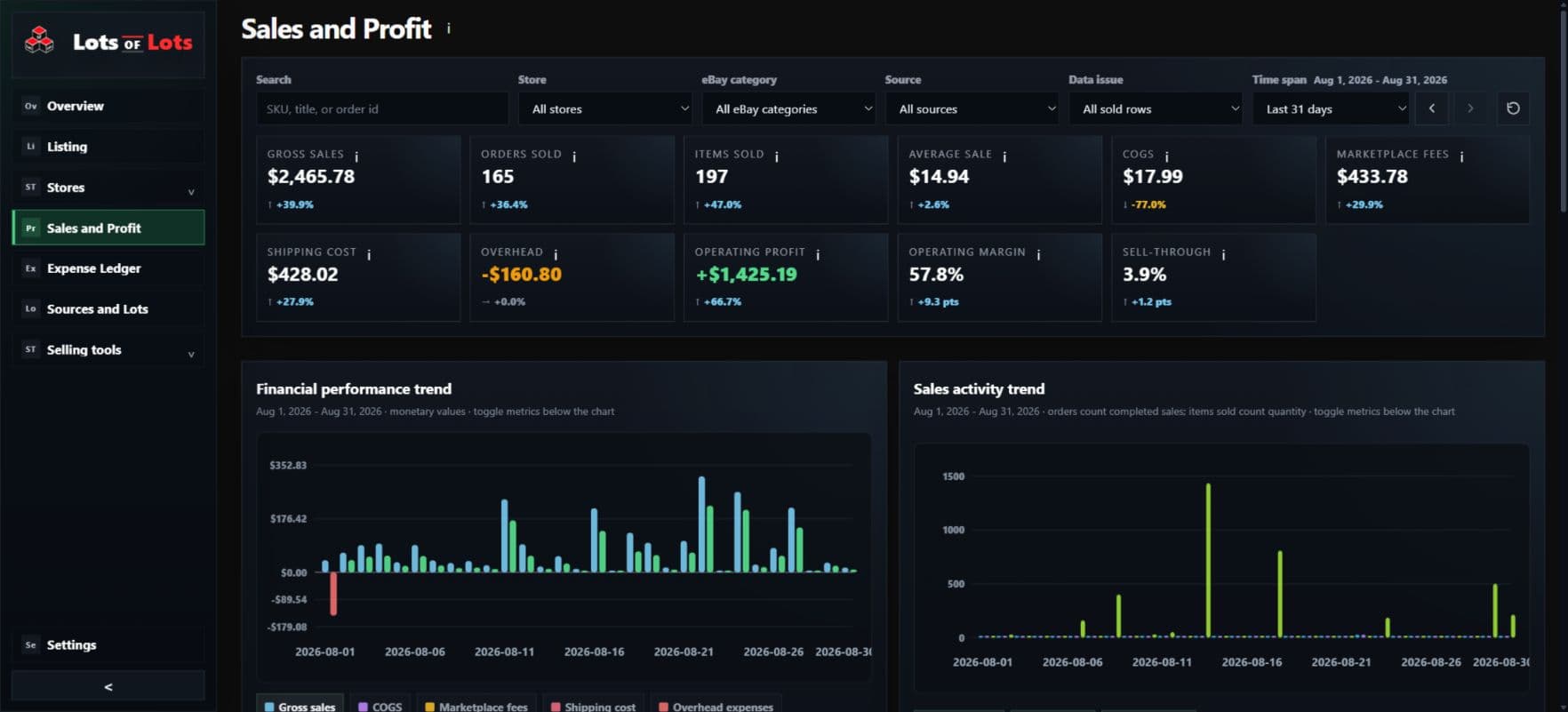Show info for Operating Profit metric
1568x712 pixels.
(x=818, y=254)
